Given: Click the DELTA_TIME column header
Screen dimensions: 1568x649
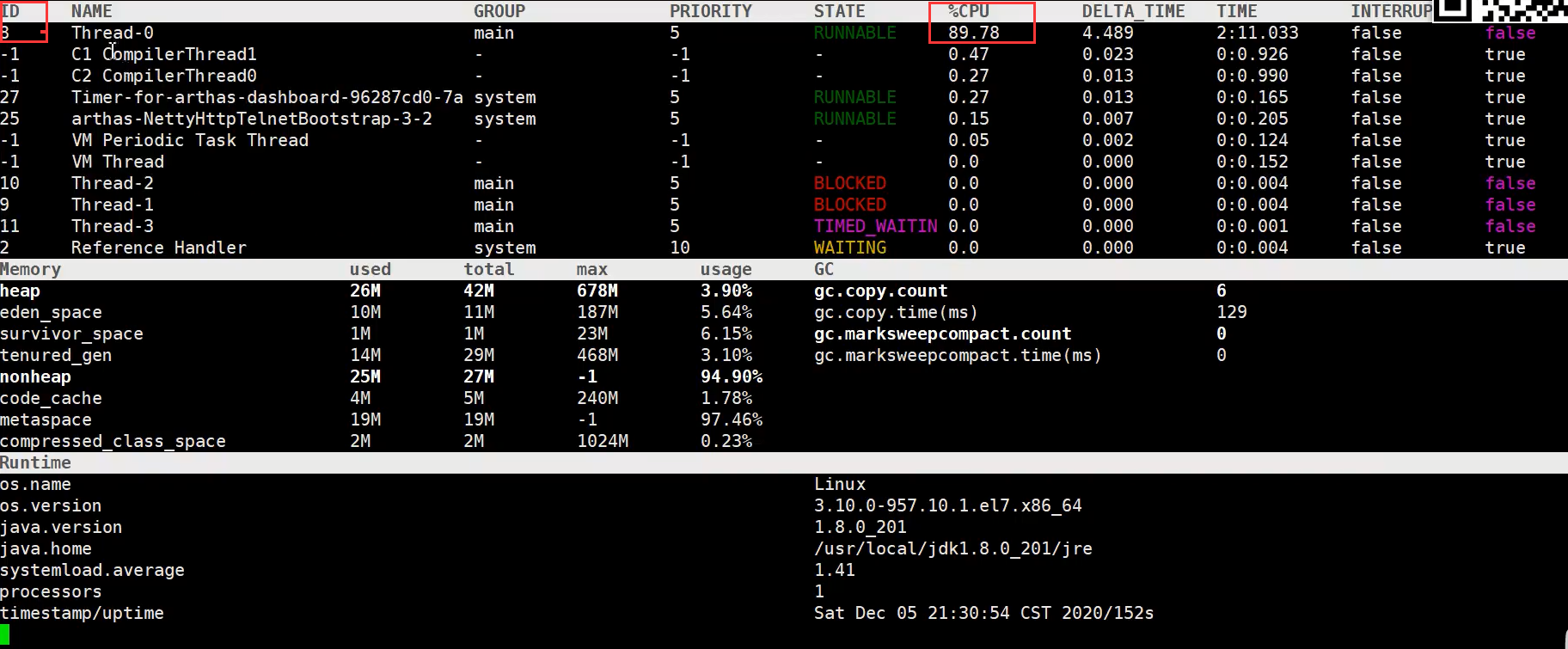Looking at the screenshot, I should [x=1133, y=11].
